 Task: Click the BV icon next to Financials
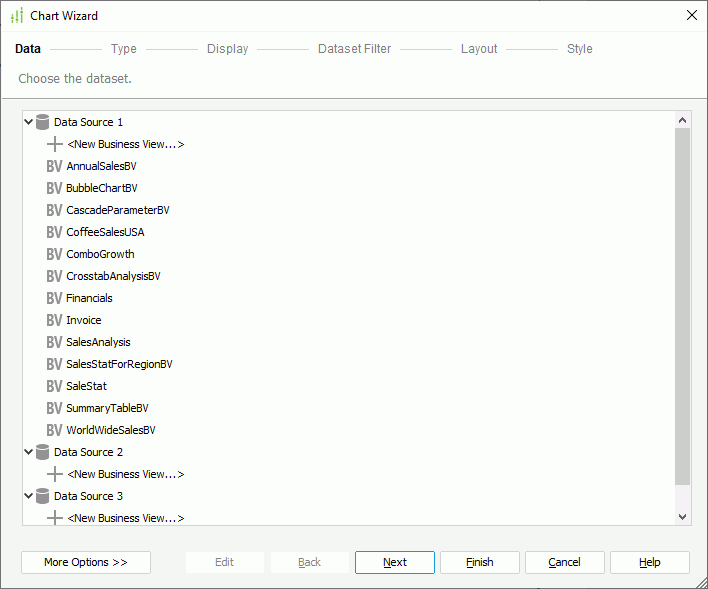click(x=54, y=298)
